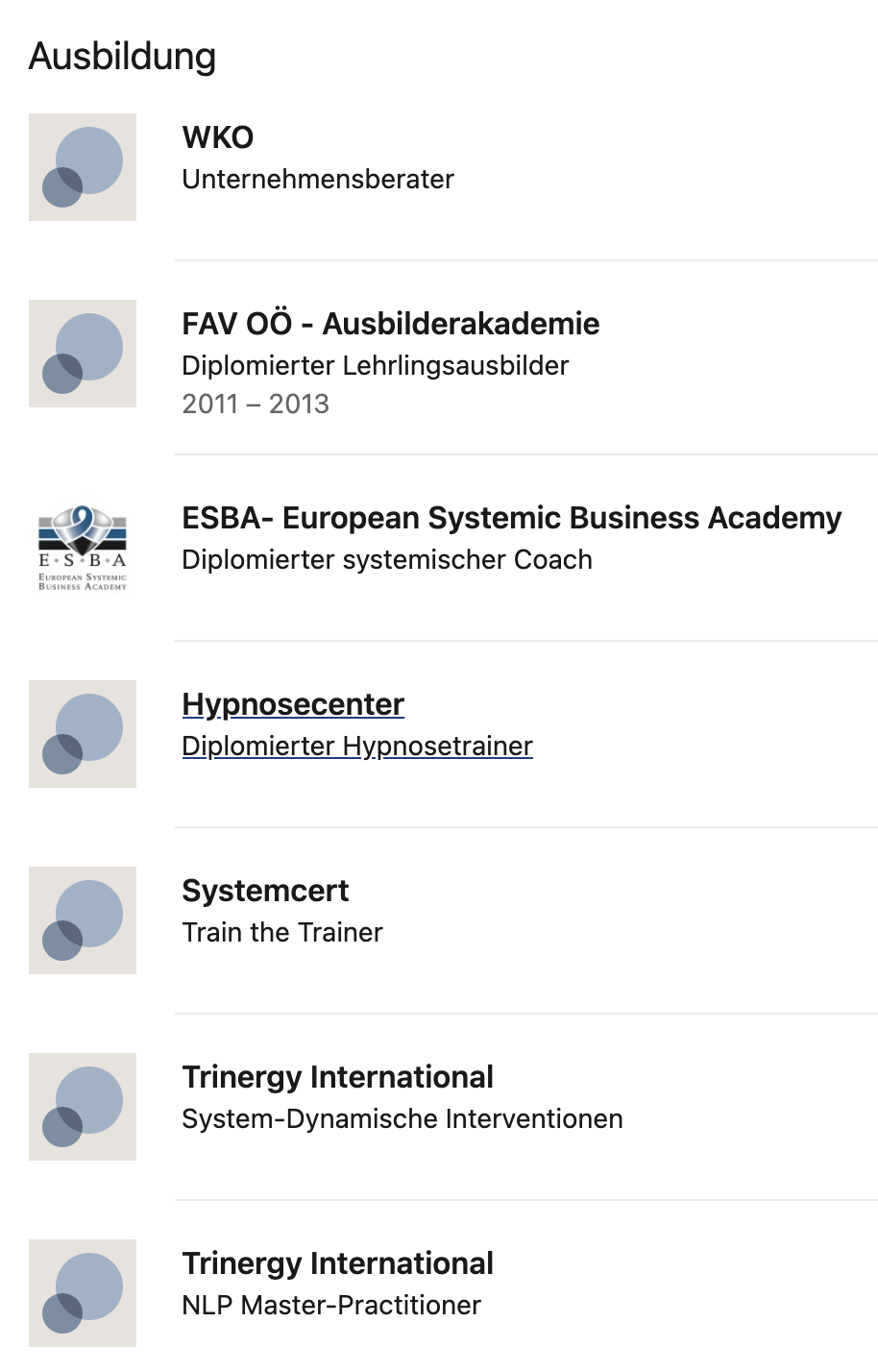Image resolution: width=878 pixels, height=1372 pixels.
Task: Select Trinergy International above System-Dynamische Interventionen
Action: pos(338,1077)
